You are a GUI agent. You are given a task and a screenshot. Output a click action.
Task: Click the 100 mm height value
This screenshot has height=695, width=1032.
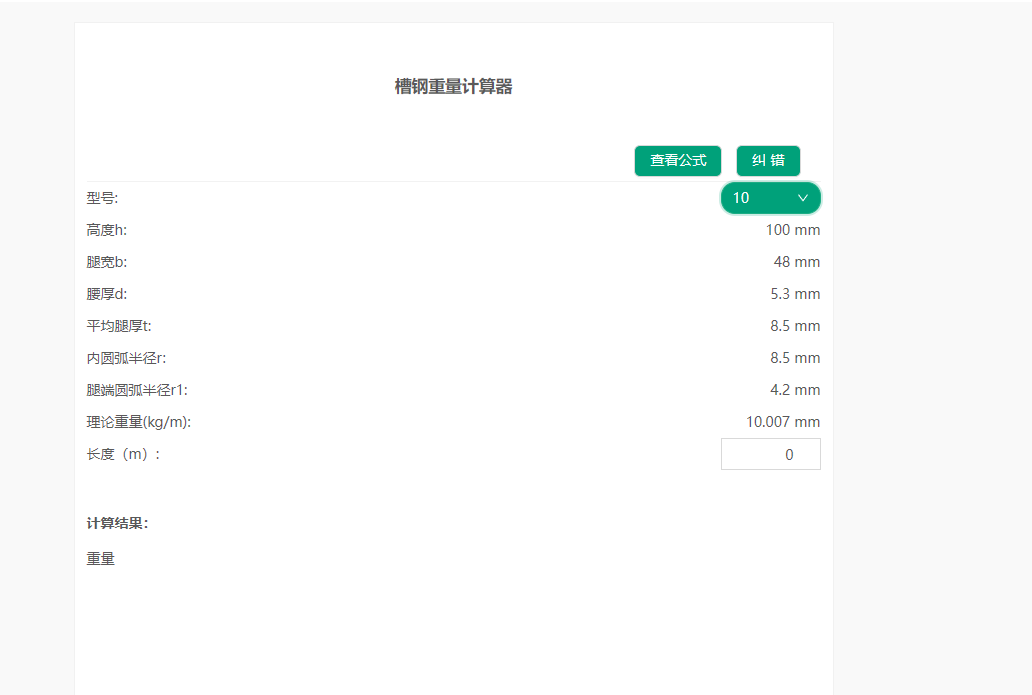pos(792,230)
